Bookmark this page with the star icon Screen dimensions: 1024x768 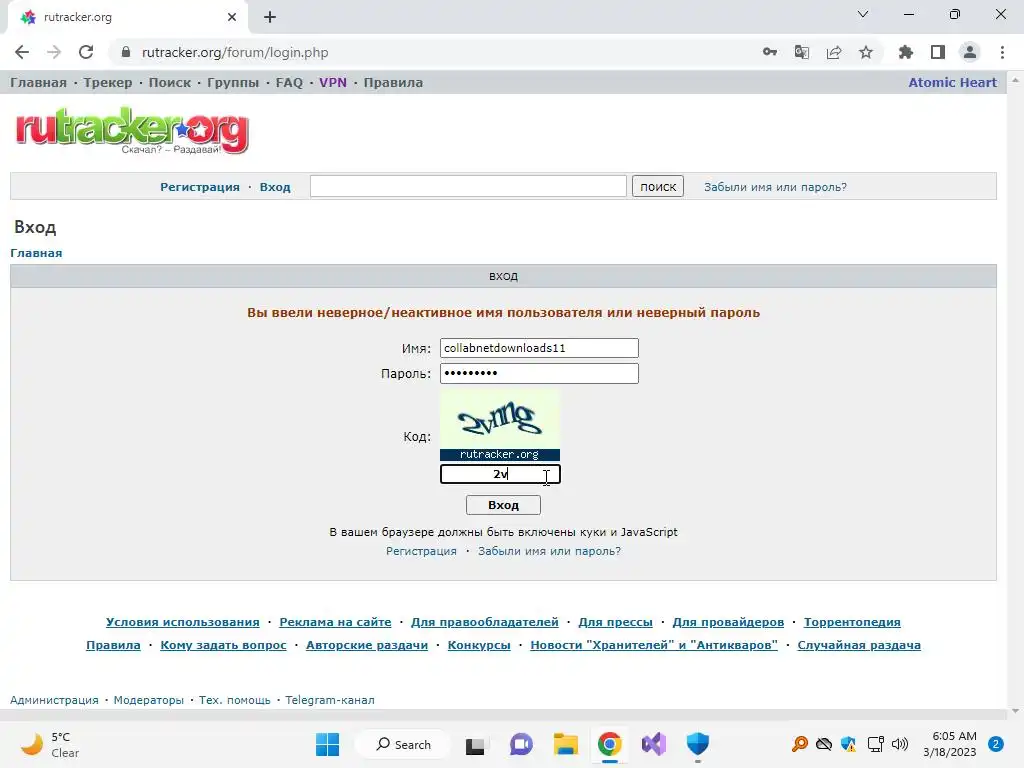point(866,52)
